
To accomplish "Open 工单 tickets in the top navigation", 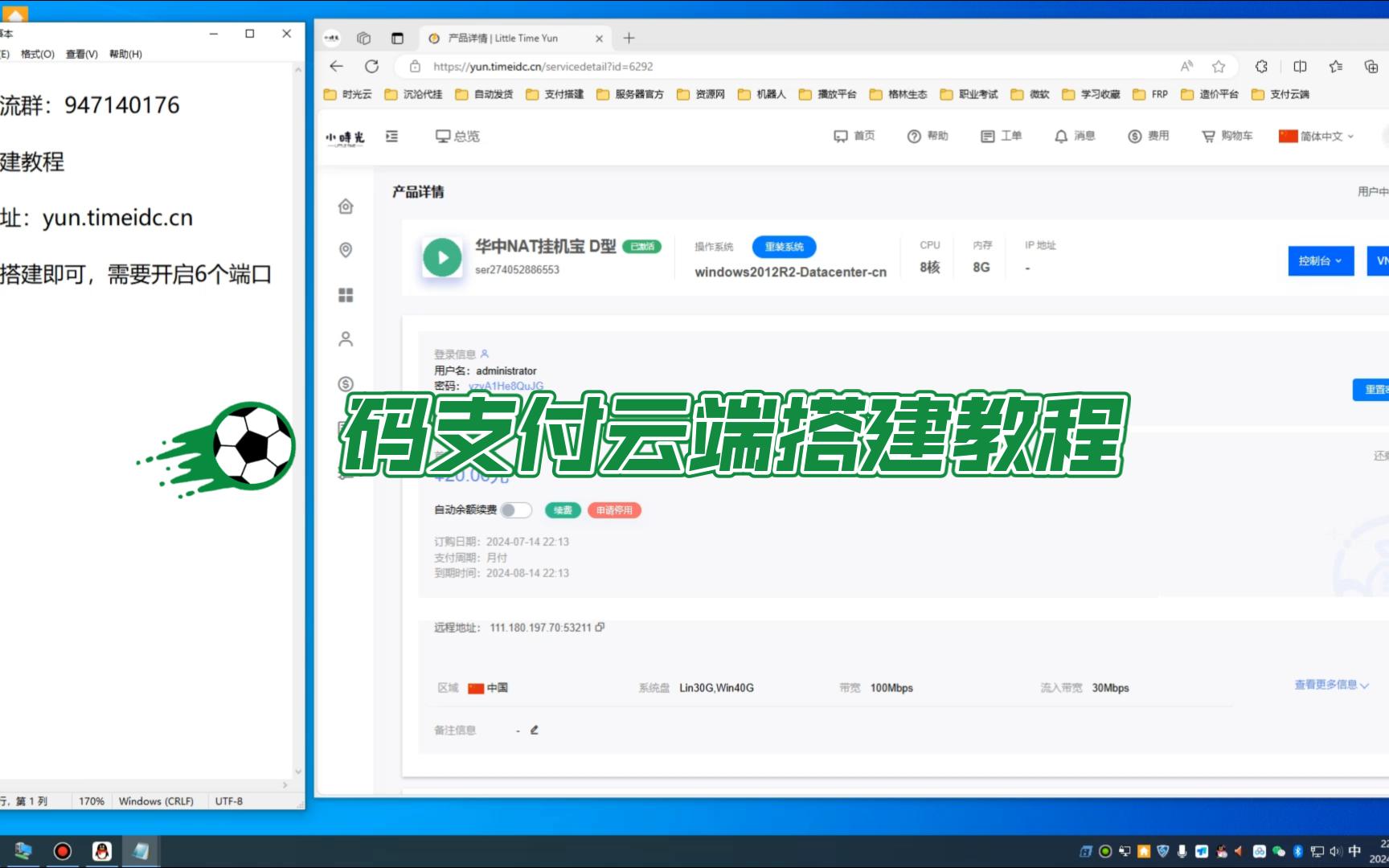I will [x=1002, y=136].
